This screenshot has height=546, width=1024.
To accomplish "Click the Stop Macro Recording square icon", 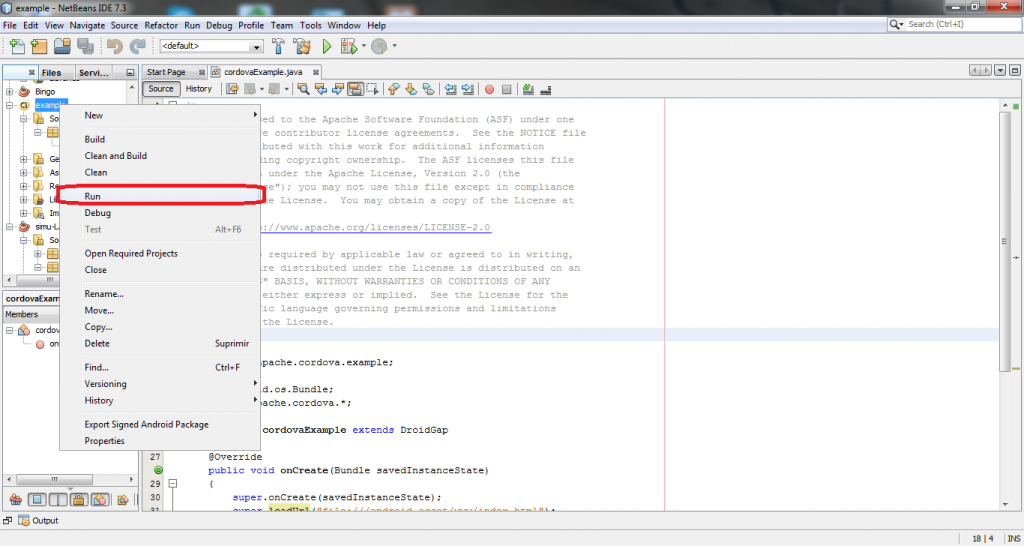I will coord(506,89).
